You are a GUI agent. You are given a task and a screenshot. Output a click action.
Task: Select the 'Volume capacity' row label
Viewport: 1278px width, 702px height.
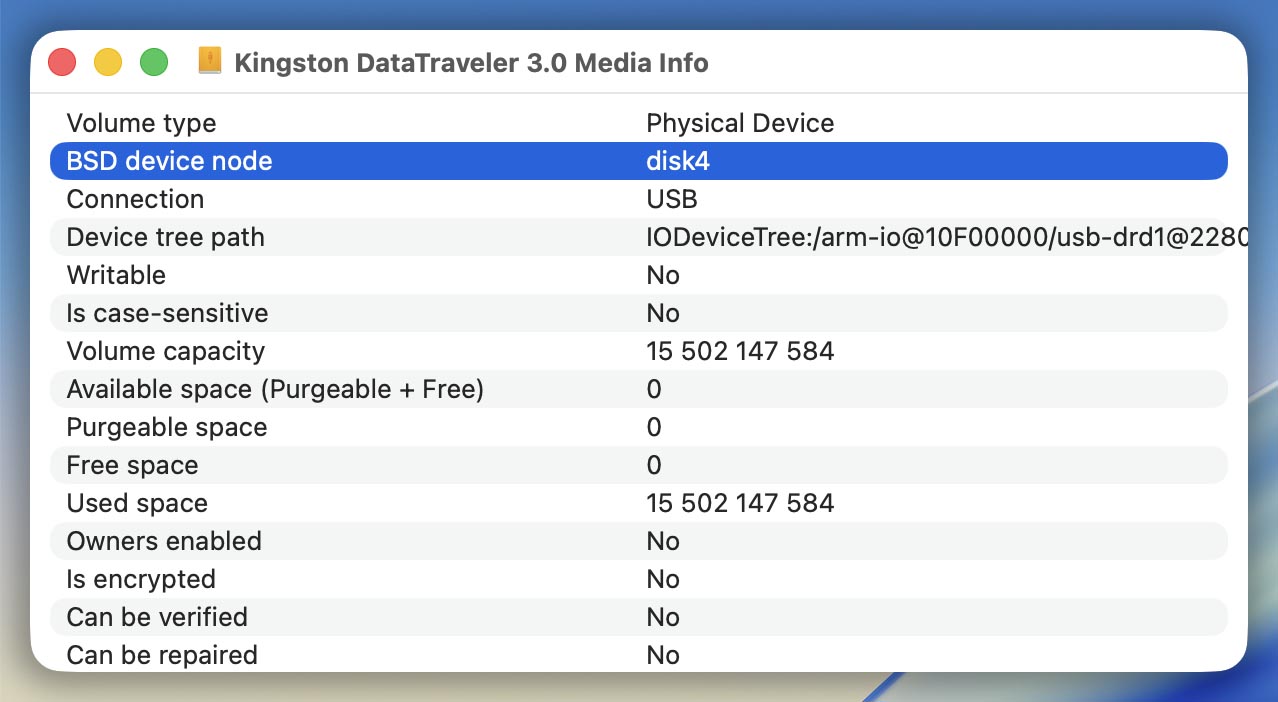tap(166, 351)
